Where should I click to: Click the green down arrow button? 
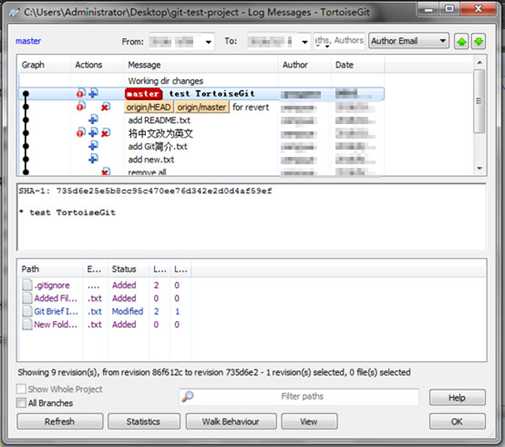[x=479, y=41]
